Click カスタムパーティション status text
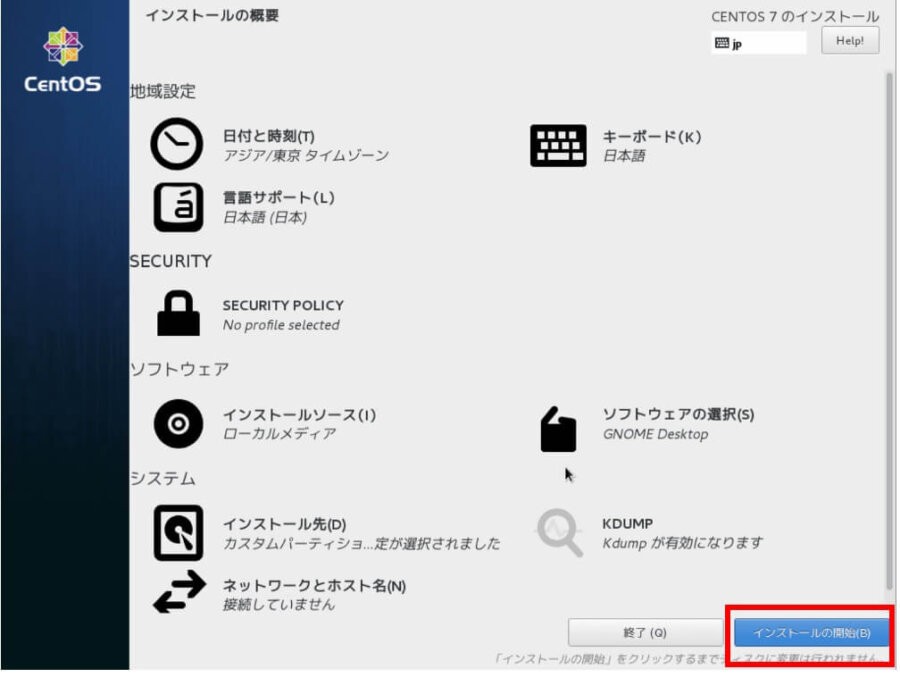900x677 pixels. point(361,543)
